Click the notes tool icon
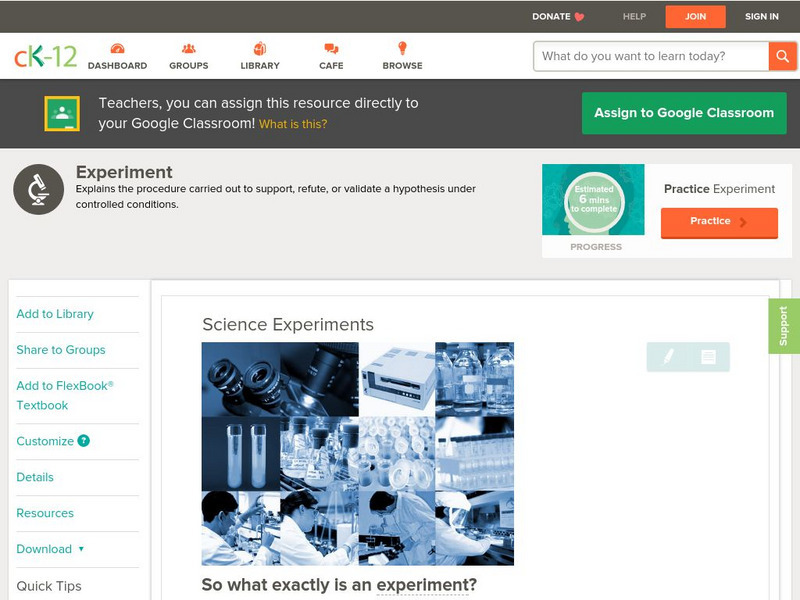Image resolution: width=800 pixels, height=600 pixels. (x=708, y=356)
